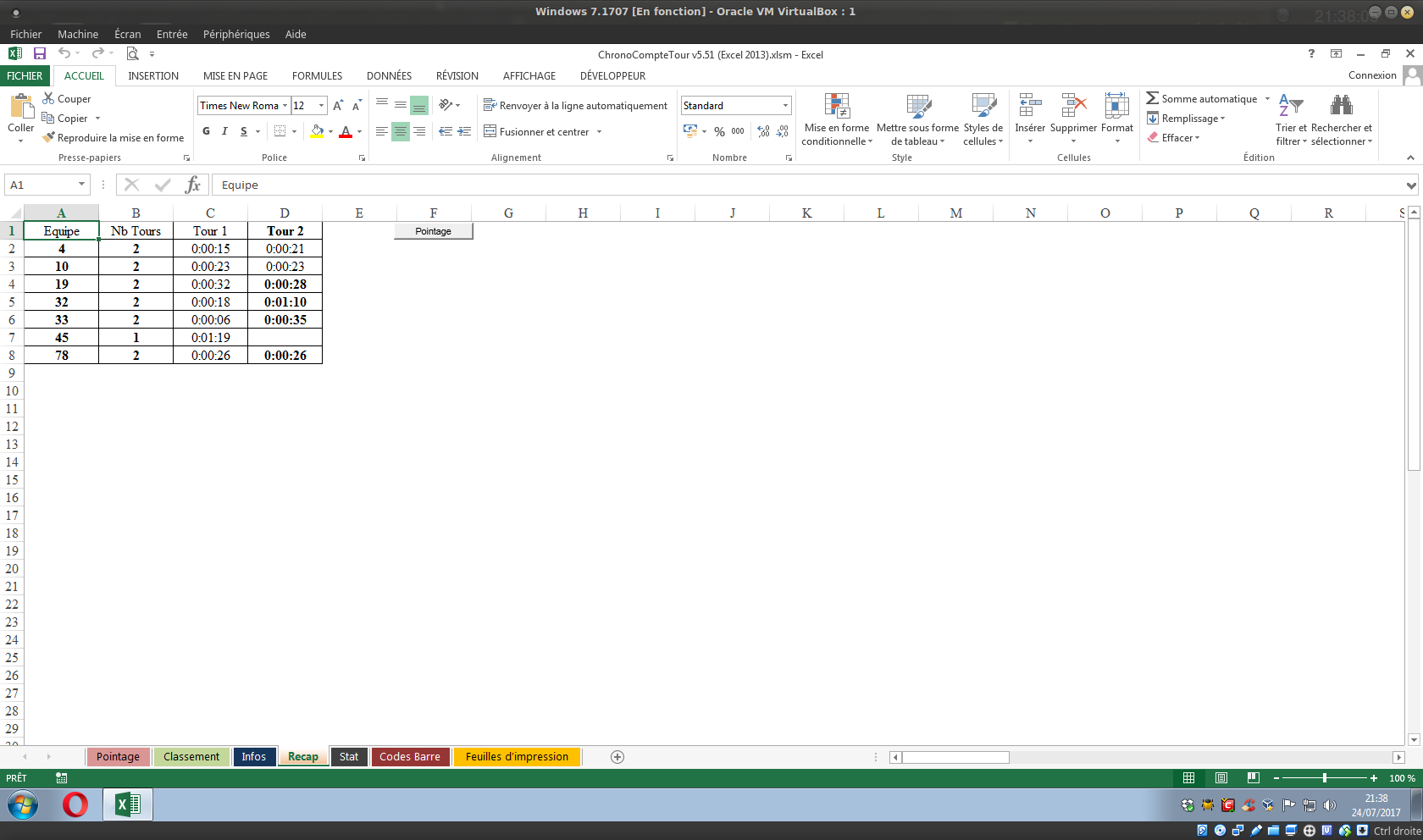
Task: Click the percent style icon
Action: pos(719,132)
